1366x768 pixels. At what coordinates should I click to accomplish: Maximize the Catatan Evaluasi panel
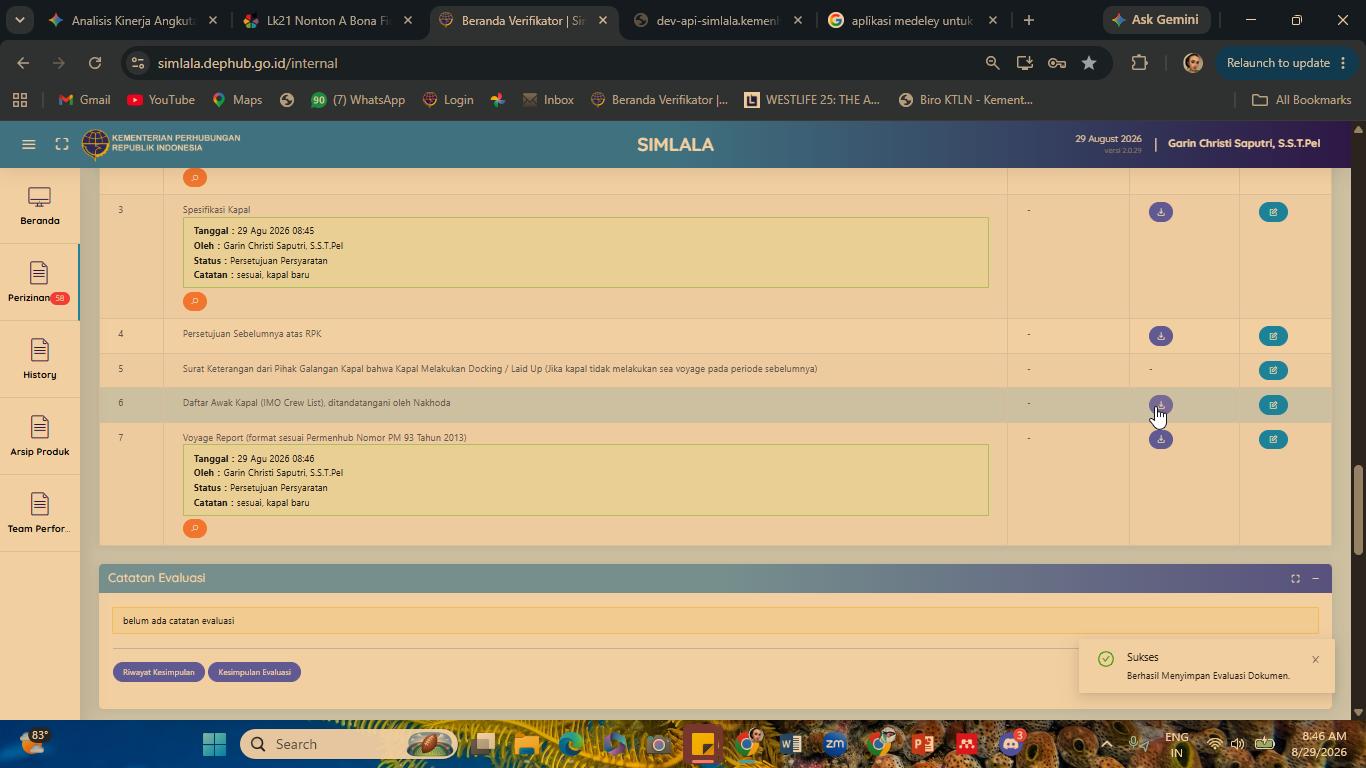pos(1295,578)
